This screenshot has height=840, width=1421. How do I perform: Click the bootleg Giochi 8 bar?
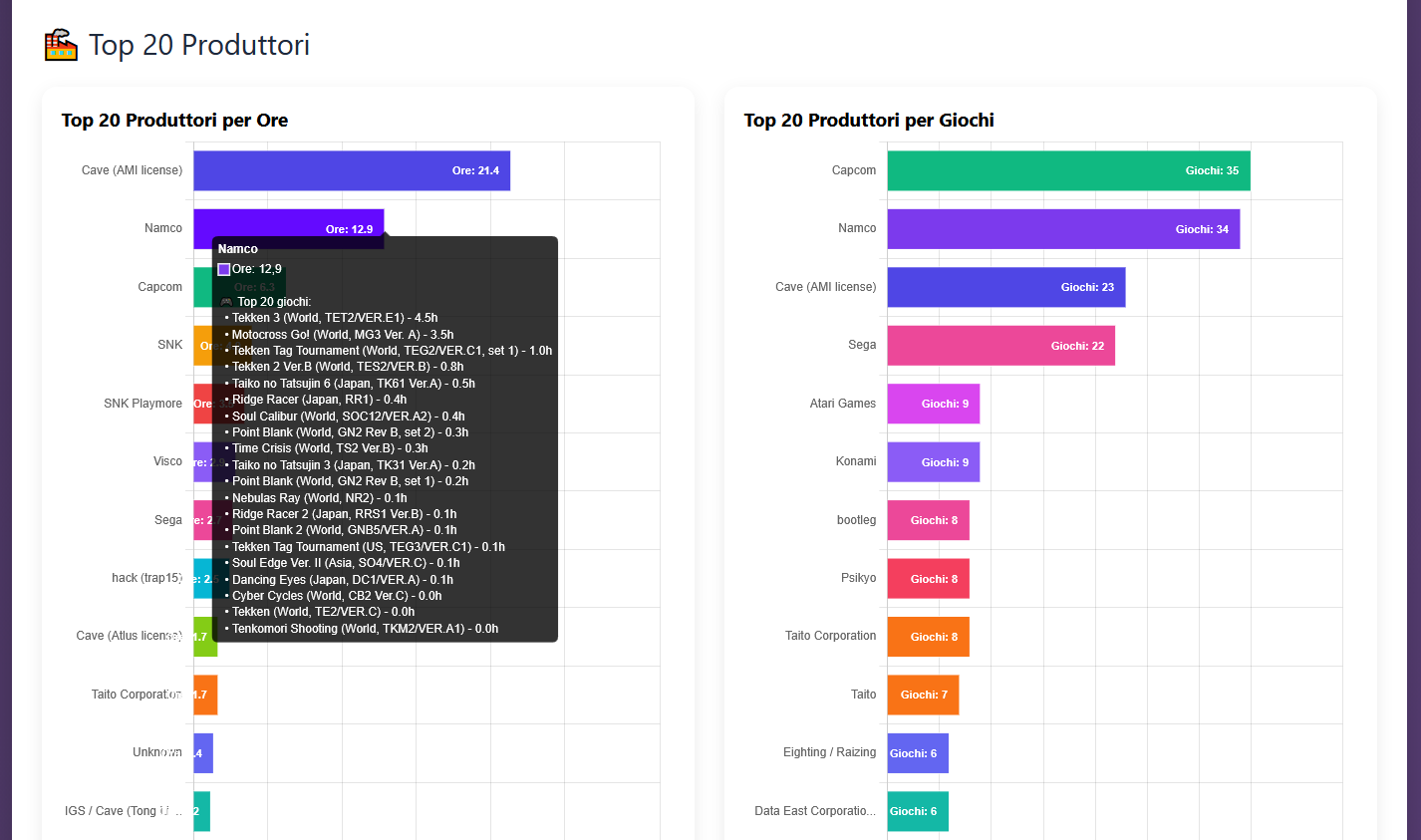pyautogui.click(x=929, y=520)
